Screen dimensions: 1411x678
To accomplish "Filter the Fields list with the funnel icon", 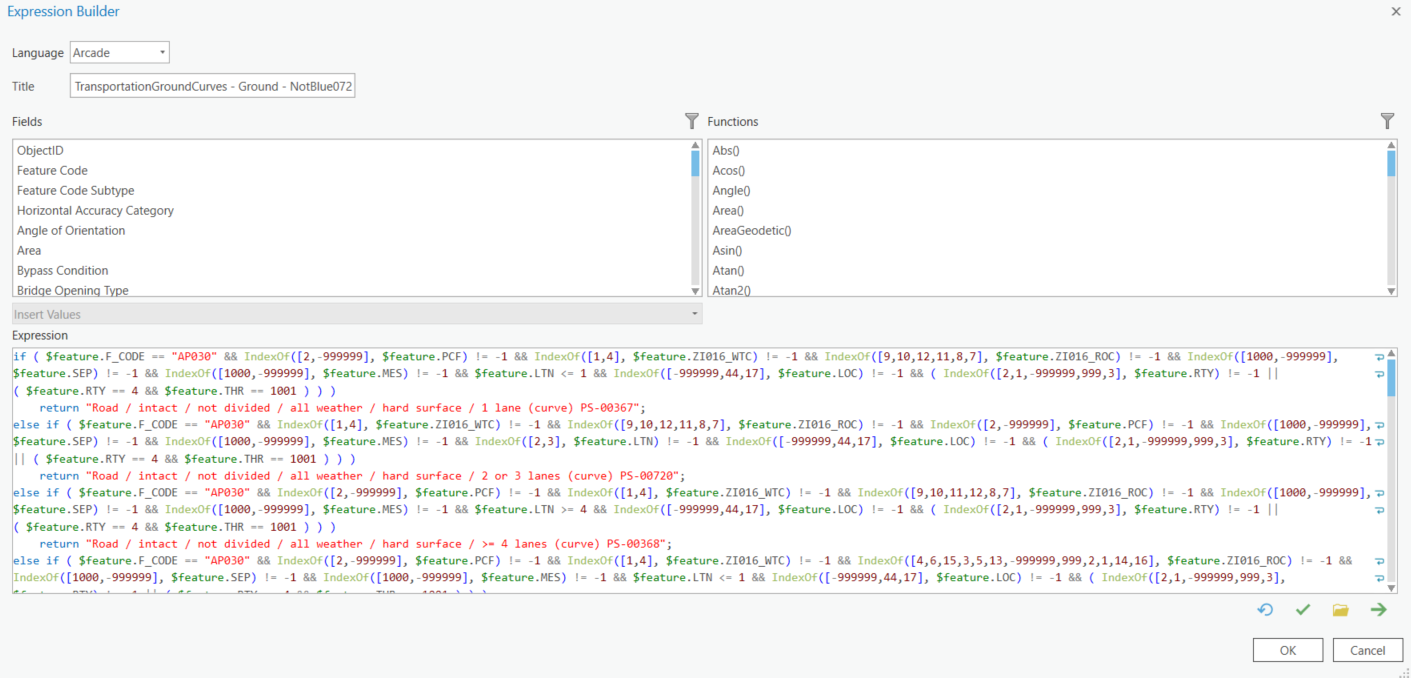I will pos(691,121).
